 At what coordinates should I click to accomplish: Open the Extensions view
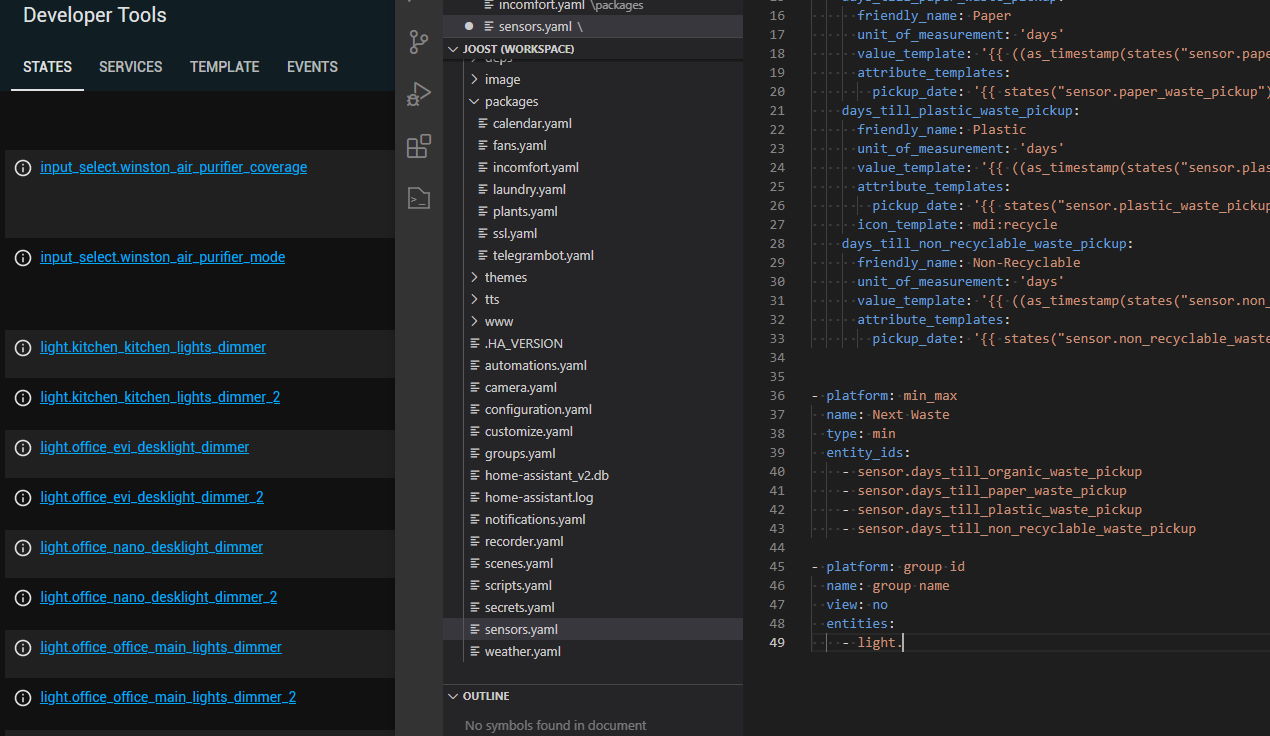(418, 145)
